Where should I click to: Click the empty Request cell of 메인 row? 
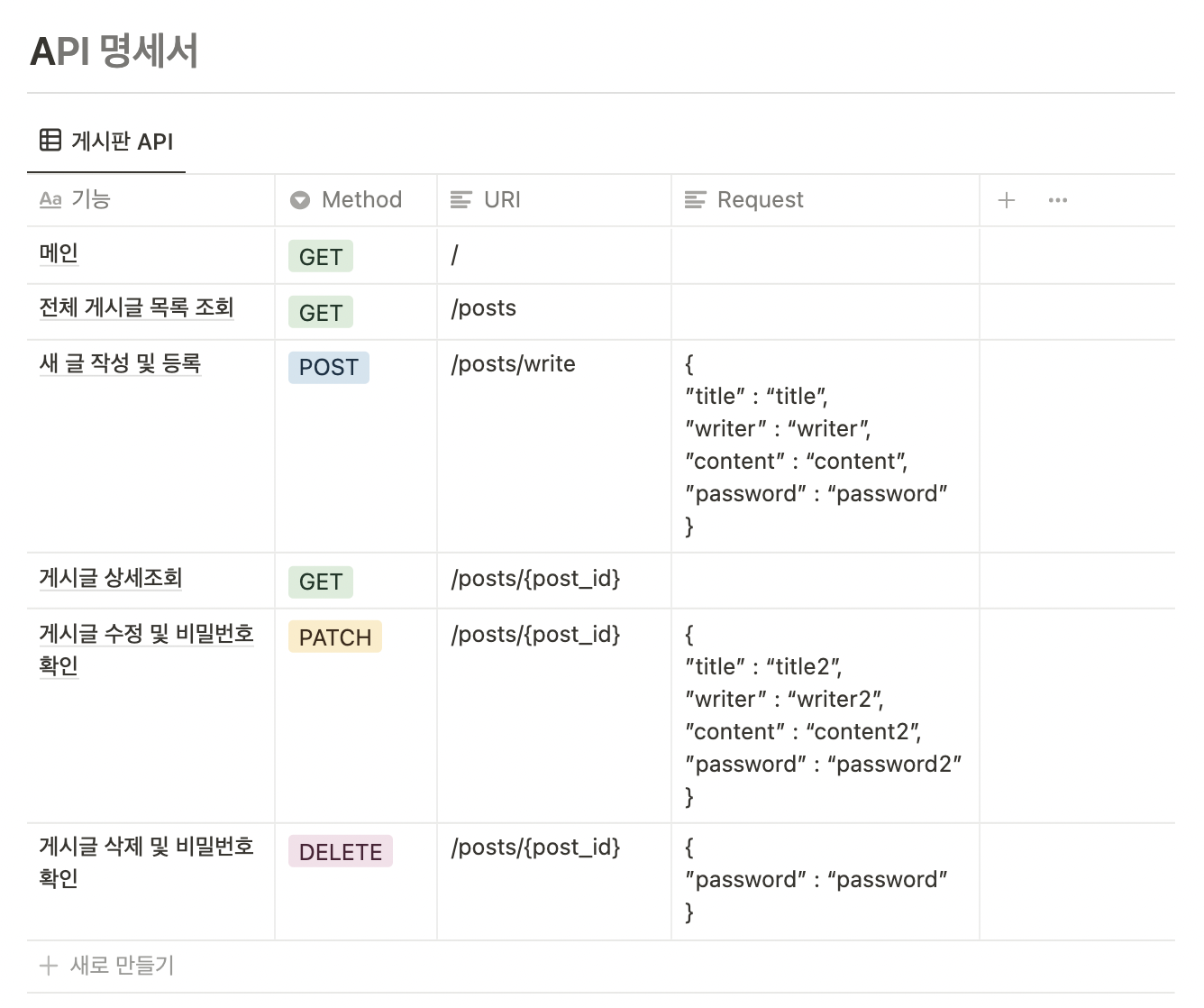[x=825, y=256]
